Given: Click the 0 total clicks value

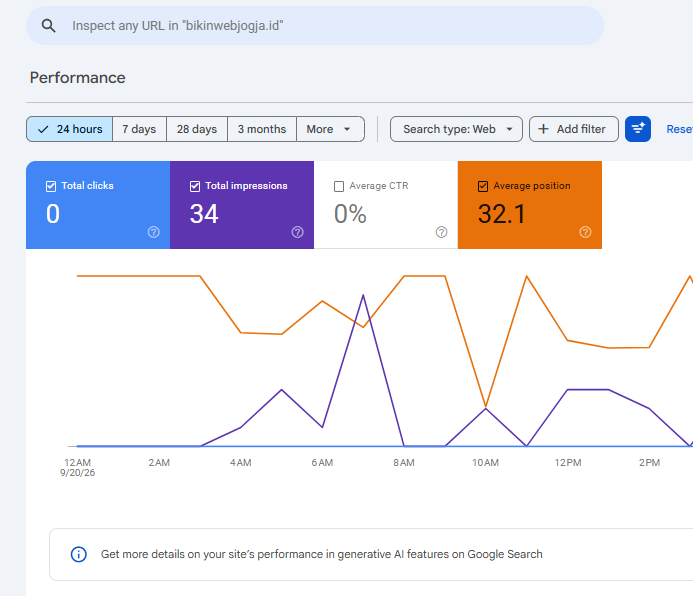Looking at the screenshot, I should tap(53, 214).
